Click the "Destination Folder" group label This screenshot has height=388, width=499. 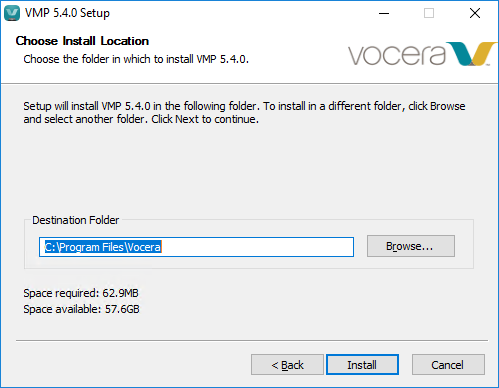(x=75, y=220)
